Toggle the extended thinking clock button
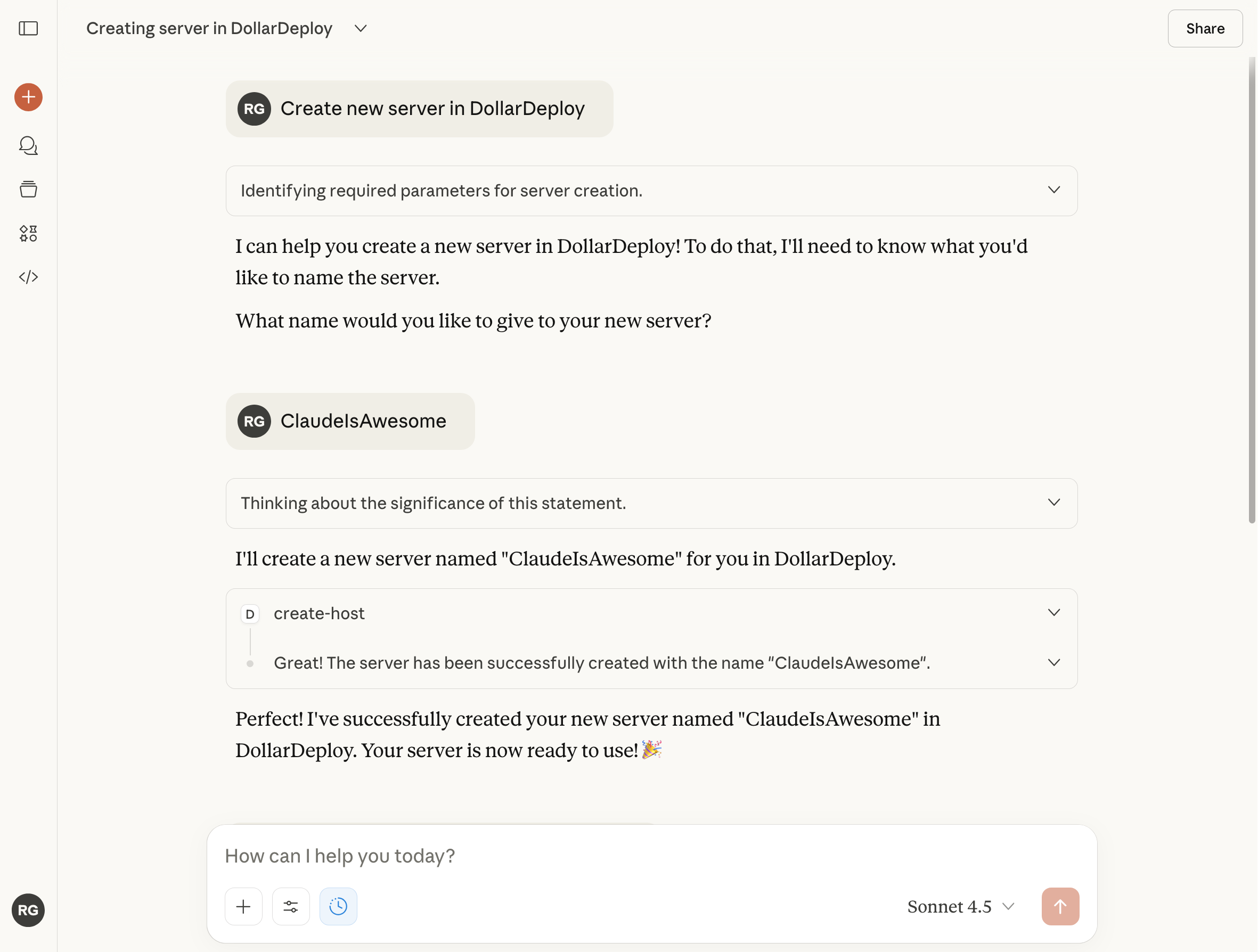The height and width of the screenshot is (952, 1258). coord(338,907)
